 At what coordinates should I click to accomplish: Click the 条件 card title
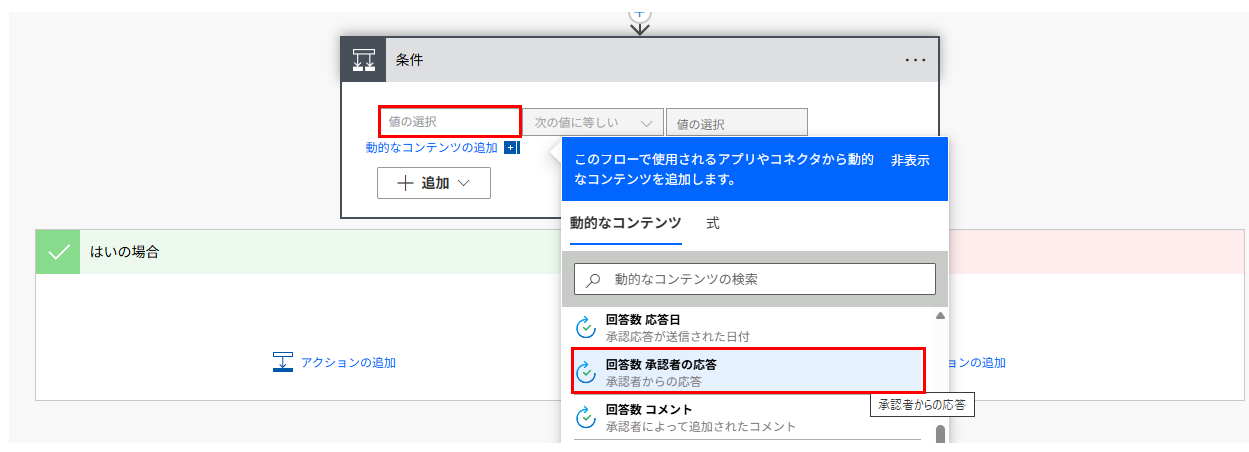(x=409, y=60)
